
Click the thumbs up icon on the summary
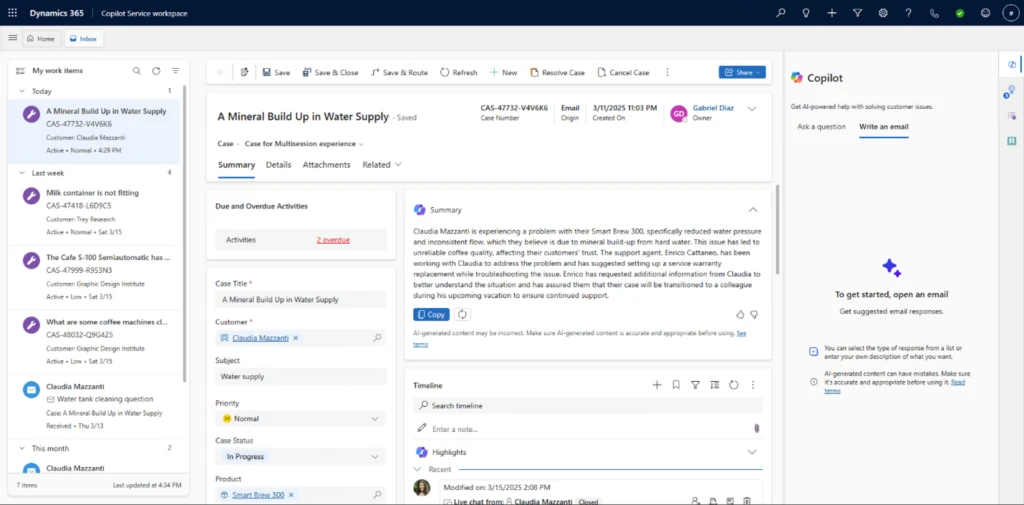click(740, 314)
